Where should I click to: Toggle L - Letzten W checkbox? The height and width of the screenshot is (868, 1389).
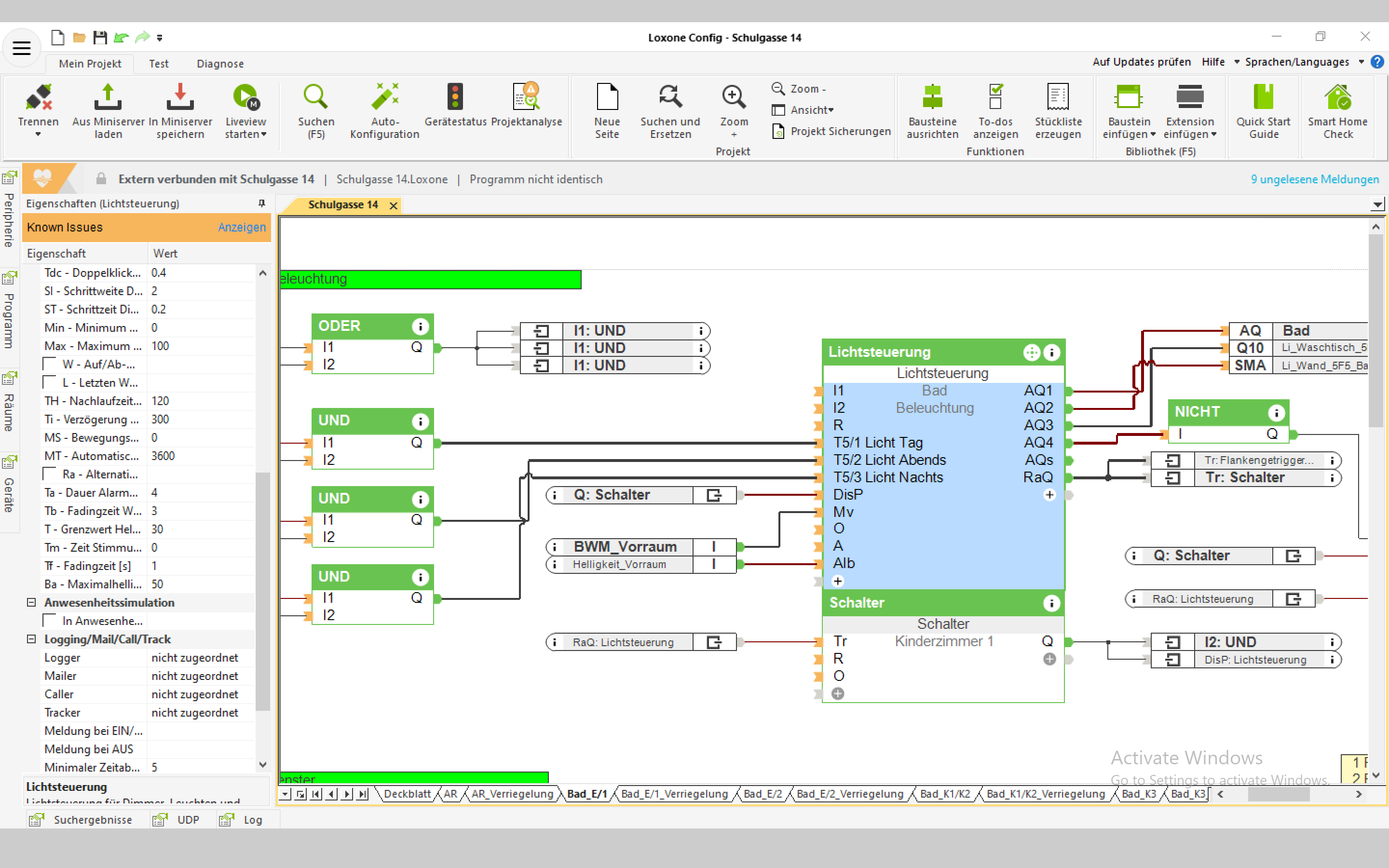[51, 383]
